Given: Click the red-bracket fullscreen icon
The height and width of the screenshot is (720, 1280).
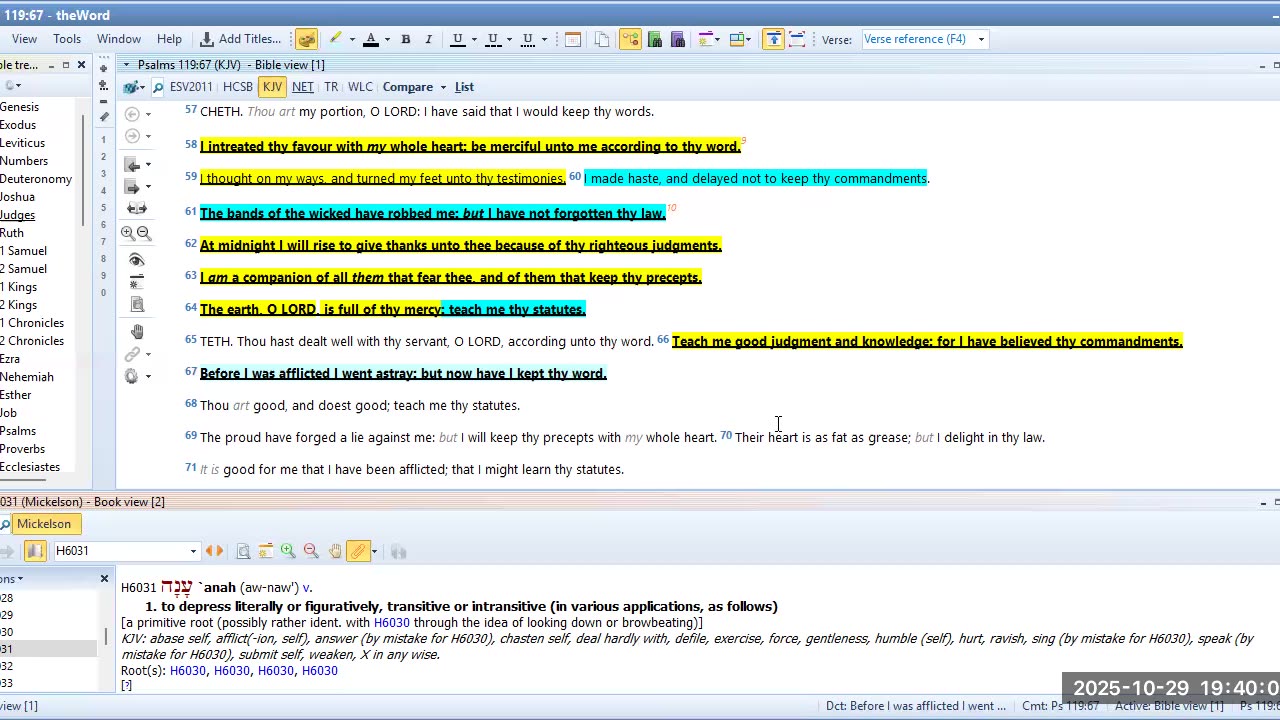Looking at the screenshot, I should (x=797, y=39).
